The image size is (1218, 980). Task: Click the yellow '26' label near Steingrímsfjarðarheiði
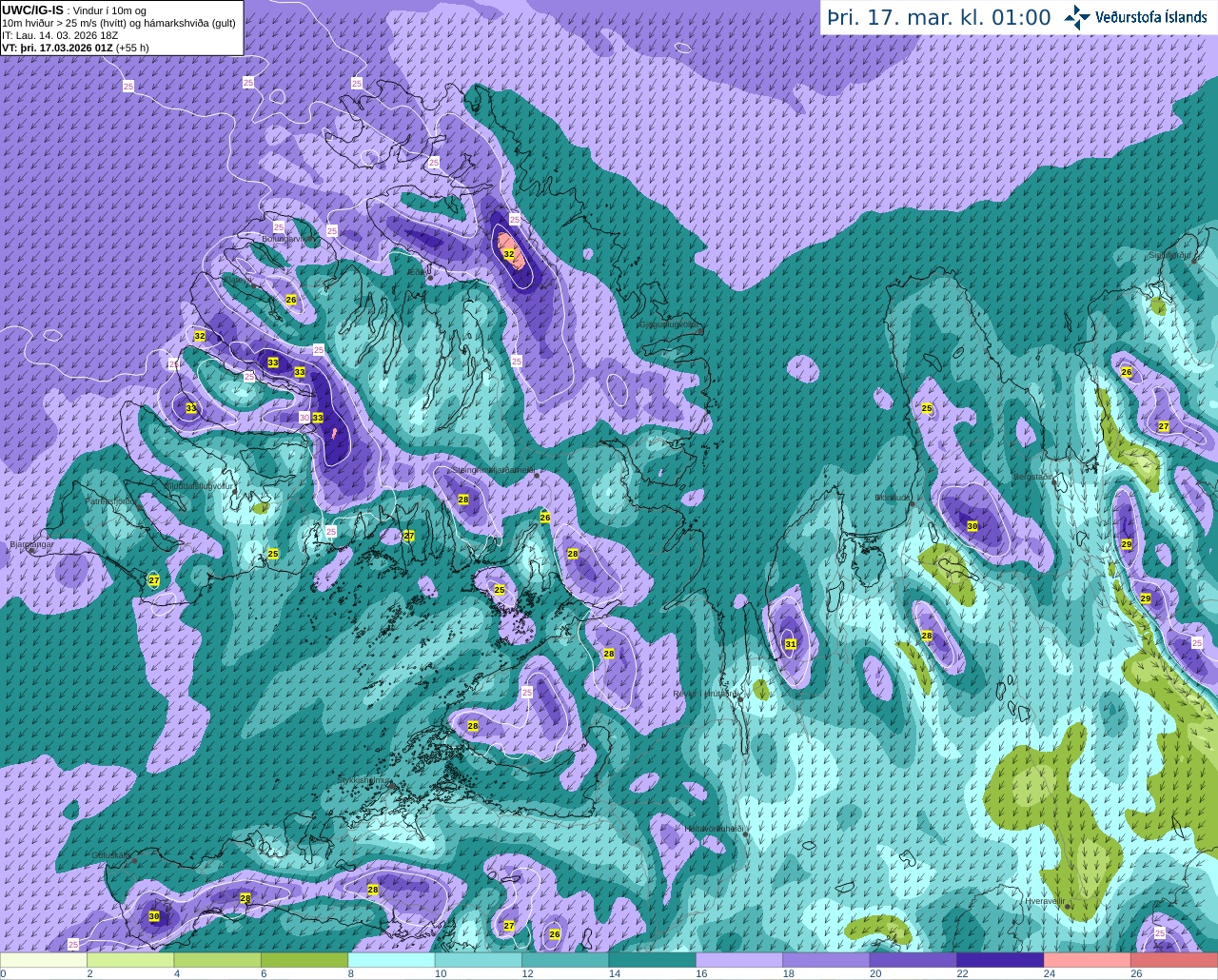click(545, 518)
